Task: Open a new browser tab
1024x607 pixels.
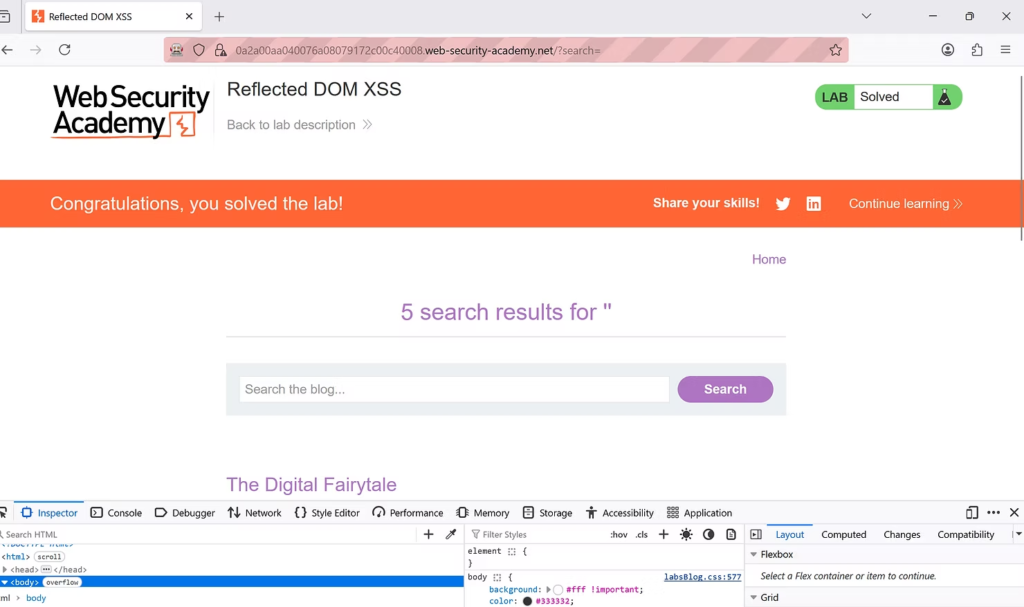Action: 219,16
